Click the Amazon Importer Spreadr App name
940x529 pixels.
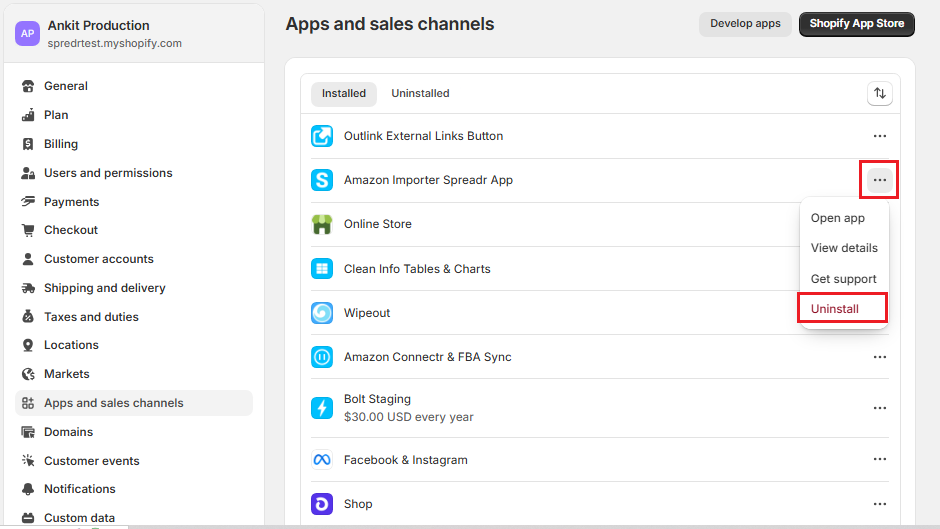click(x=428, y=180)
